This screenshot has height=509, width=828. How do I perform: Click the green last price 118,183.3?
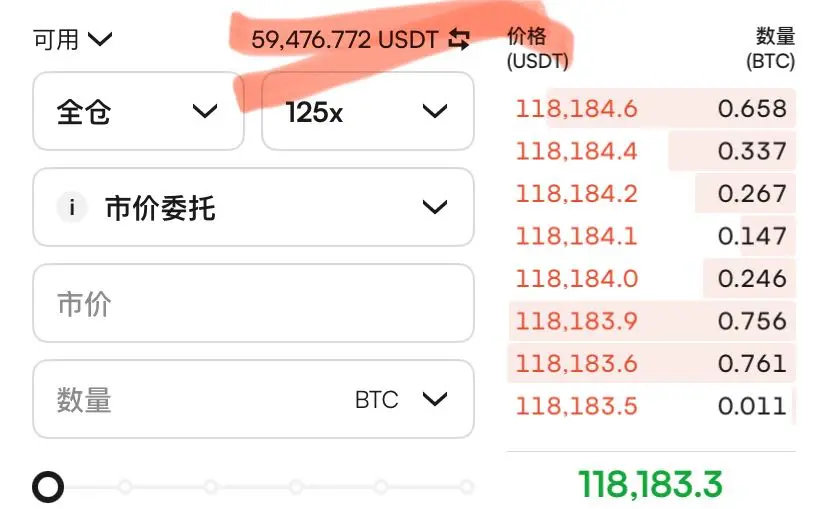coord(651,485)
